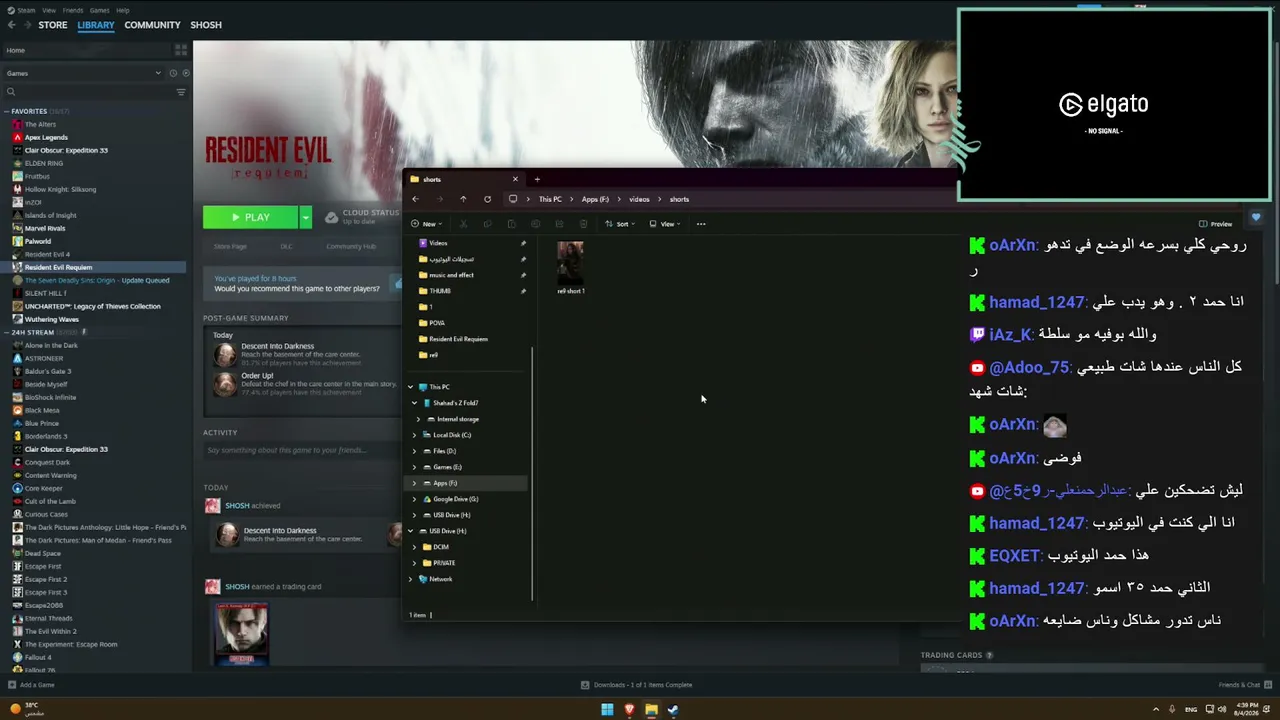The image size is (1280, 720).
Task: Click videos in Explorer breadcrumb
Action: click(x=639, y=199)
